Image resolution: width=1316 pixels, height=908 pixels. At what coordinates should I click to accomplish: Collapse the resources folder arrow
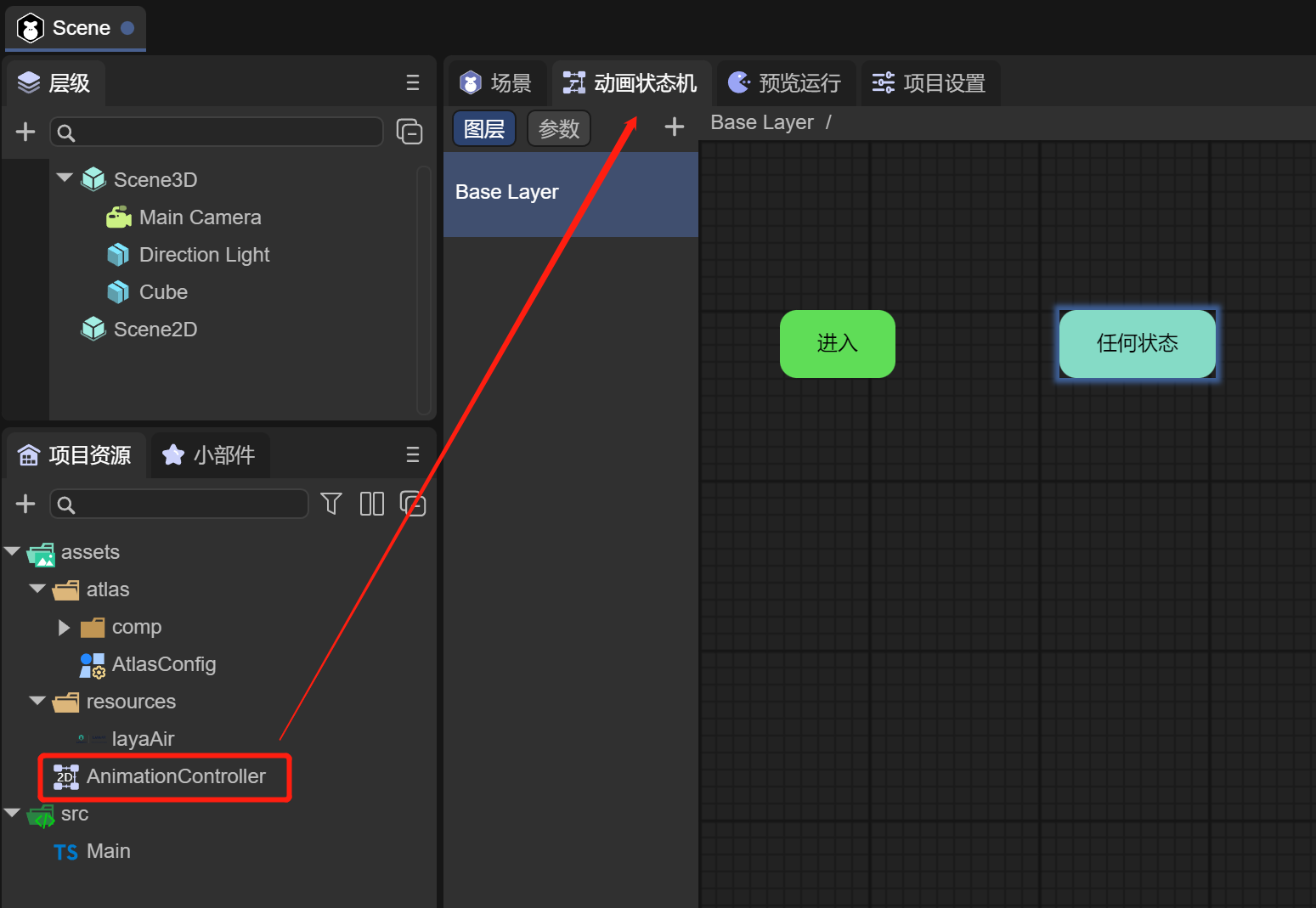tap(37, 701)
